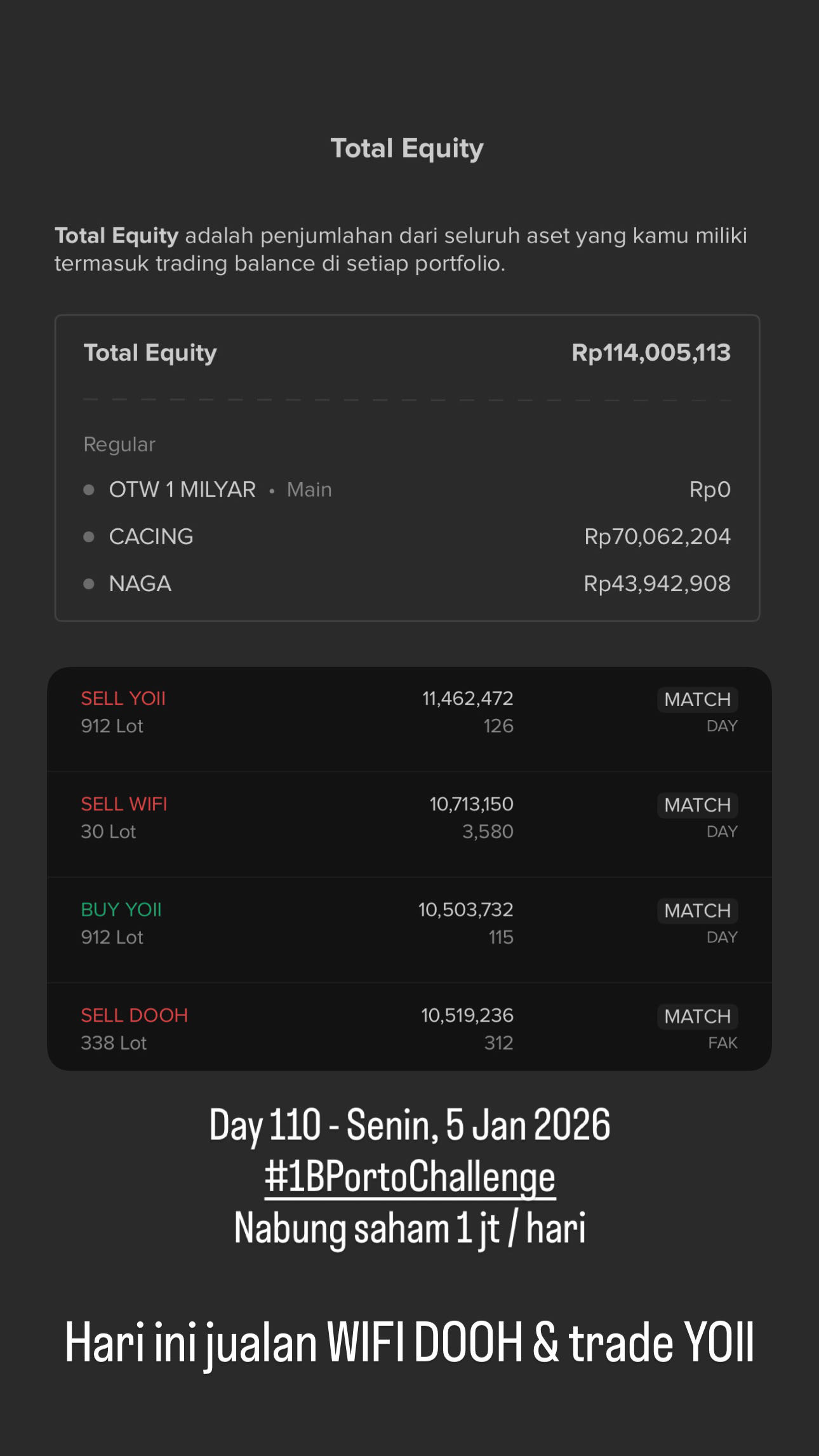Select the OTW 1 MILYAR portfolio name
The width and height of the screenshot is (819, 1456).
[x=182, y=490]
